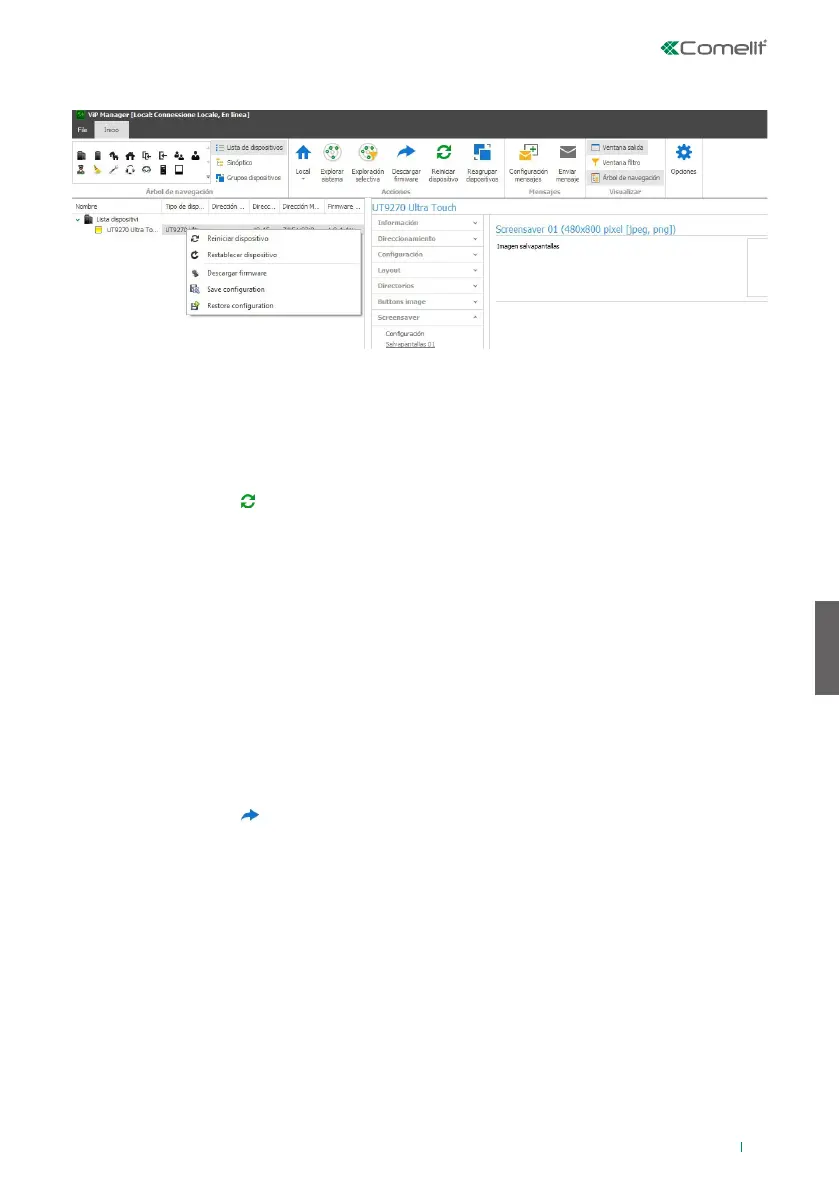The image size is (839, 1191).
Task: Open Salvapantallas 01 link under Screensaver
Action: [x=410, y=345]
